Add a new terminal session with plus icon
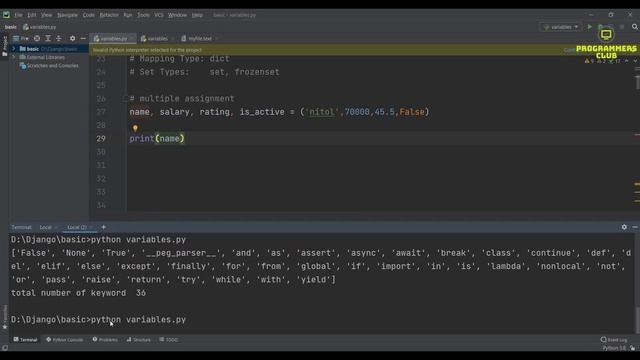The height and width of the screenshot is (360, 640). coord(104,227)
